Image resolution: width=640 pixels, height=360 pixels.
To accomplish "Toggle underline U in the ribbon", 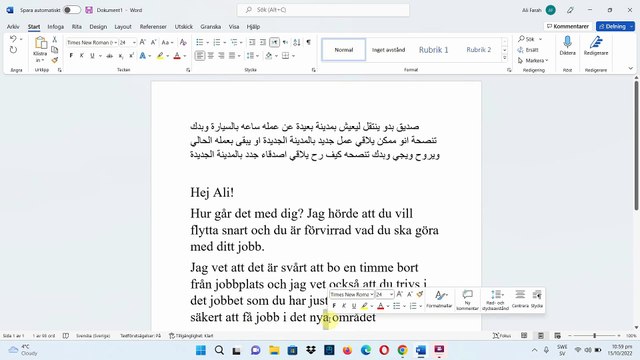I will tap(92, 56).
